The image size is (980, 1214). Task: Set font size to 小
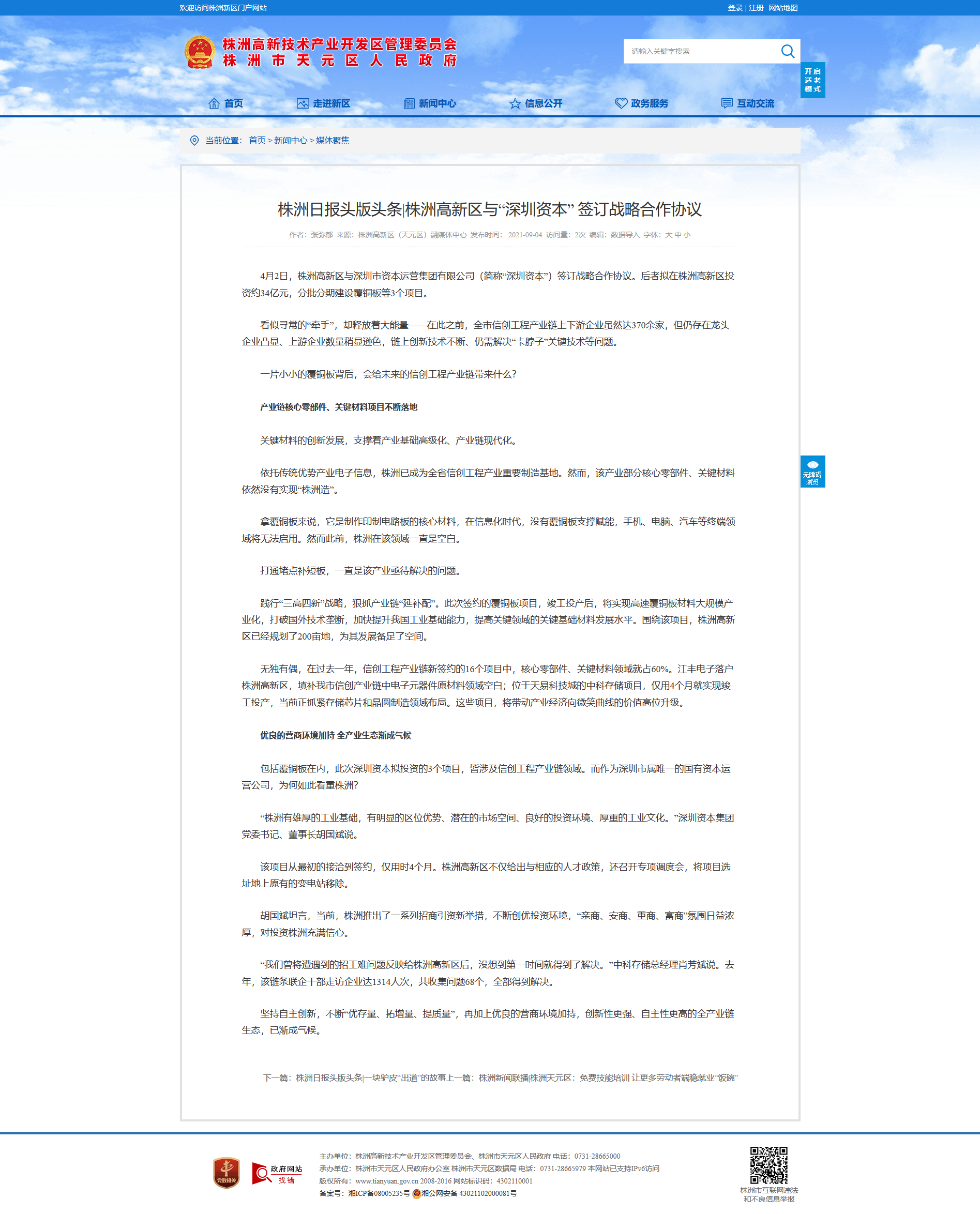click(686, 235)
